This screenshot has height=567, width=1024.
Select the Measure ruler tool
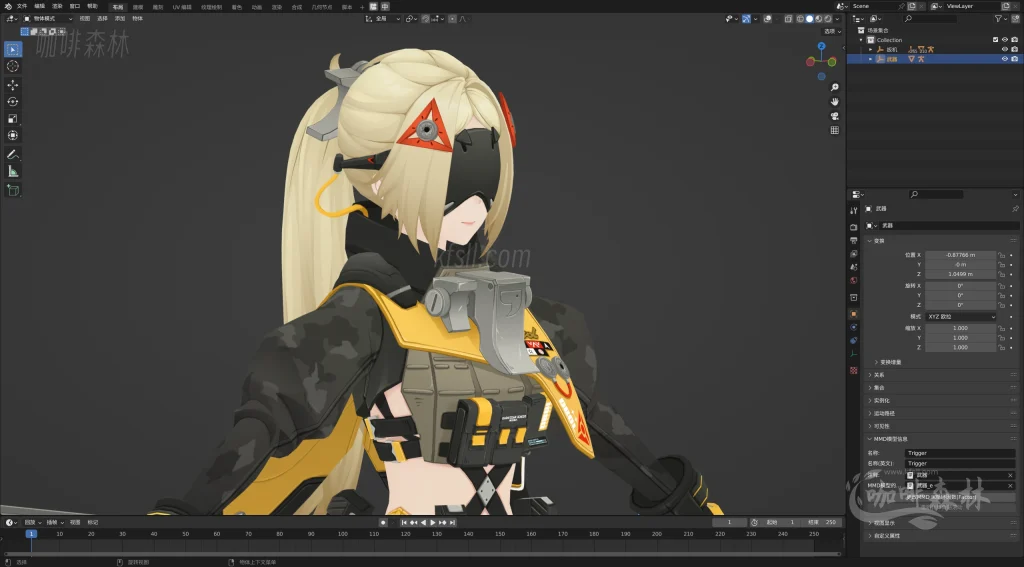12,171
